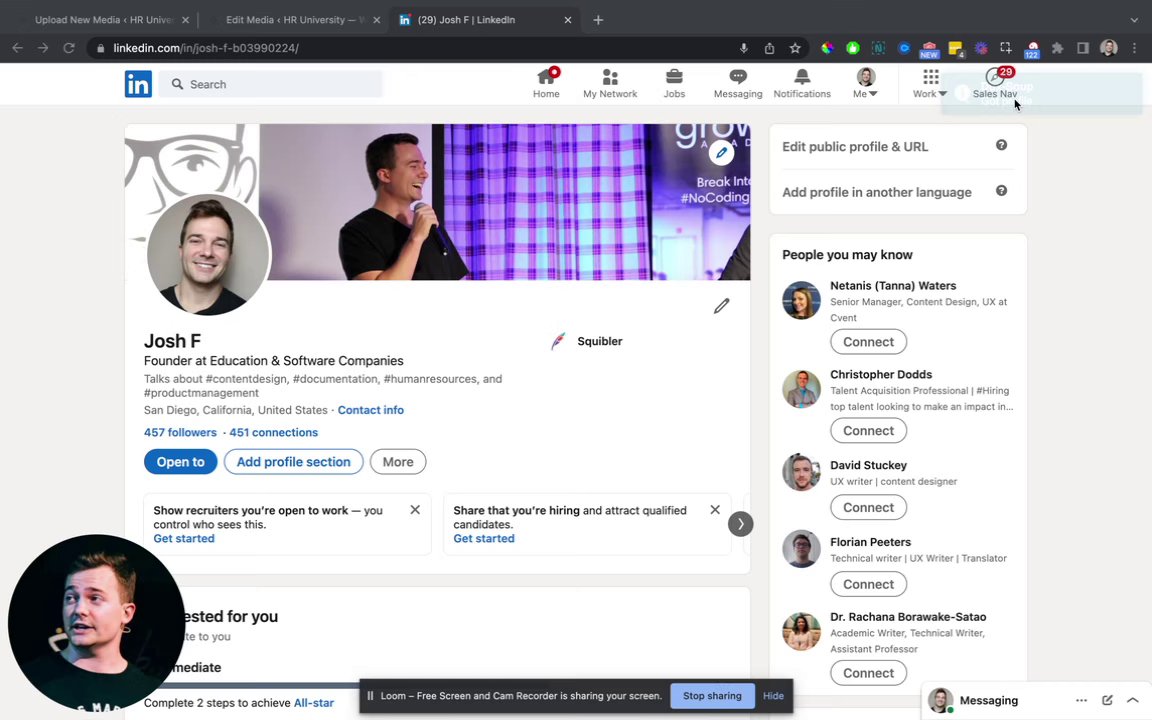
Task: Open the Open to options
Action: tap(180, 461)
